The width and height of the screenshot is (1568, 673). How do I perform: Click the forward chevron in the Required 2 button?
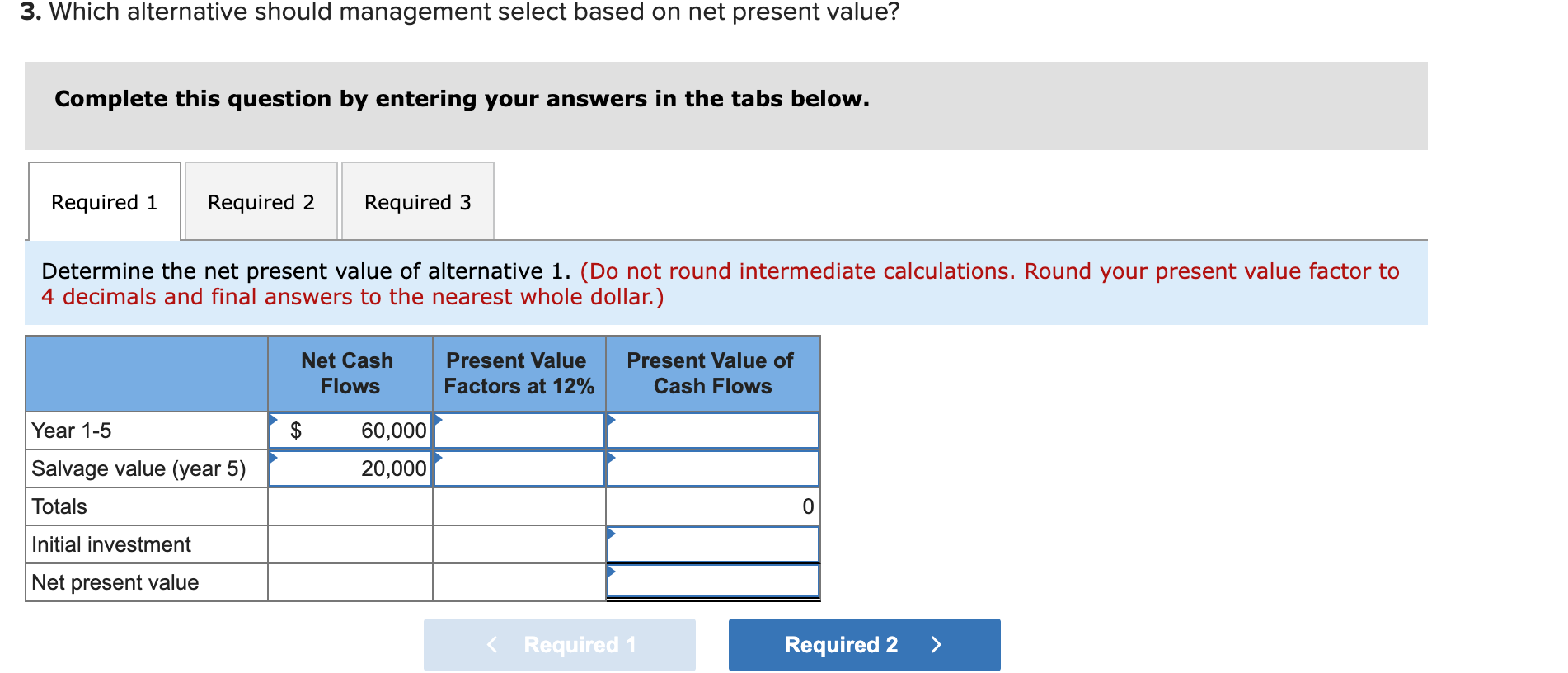point(936,645)
